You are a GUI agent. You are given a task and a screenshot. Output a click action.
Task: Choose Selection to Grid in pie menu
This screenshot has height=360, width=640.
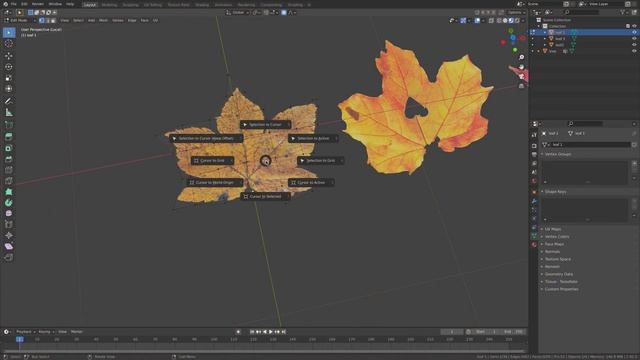point(320,161)
